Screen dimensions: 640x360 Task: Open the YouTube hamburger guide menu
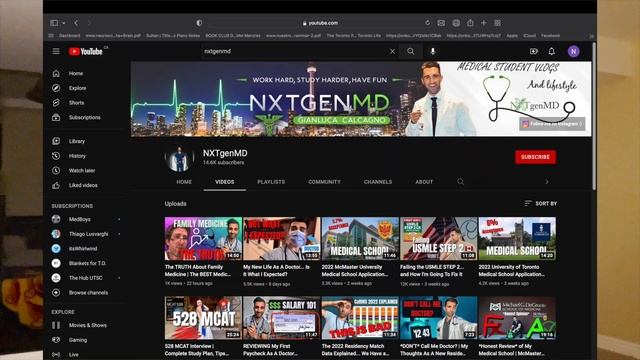[56, 51]
